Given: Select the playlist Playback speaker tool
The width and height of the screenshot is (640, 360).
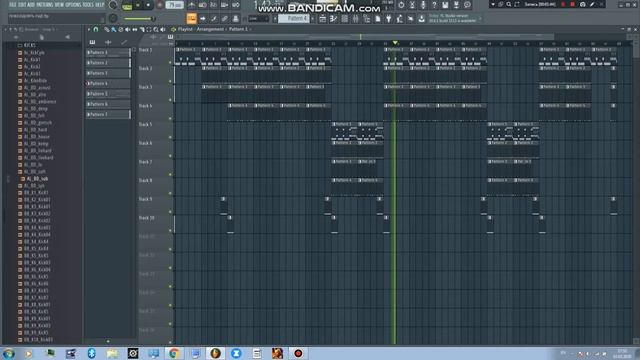Looking at the screenshot, I should tap(163, 29).
